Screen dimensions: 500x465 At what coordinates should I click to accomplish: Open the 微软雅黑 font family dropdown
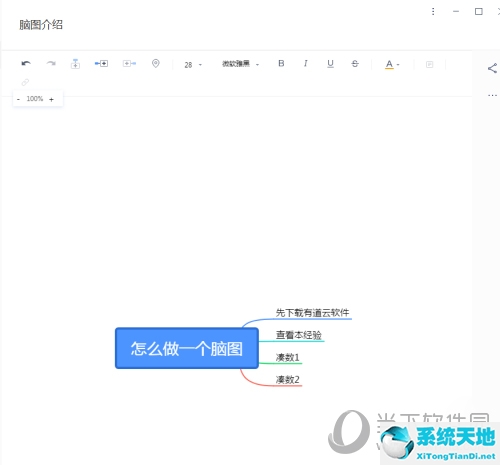tap(240, 64)
